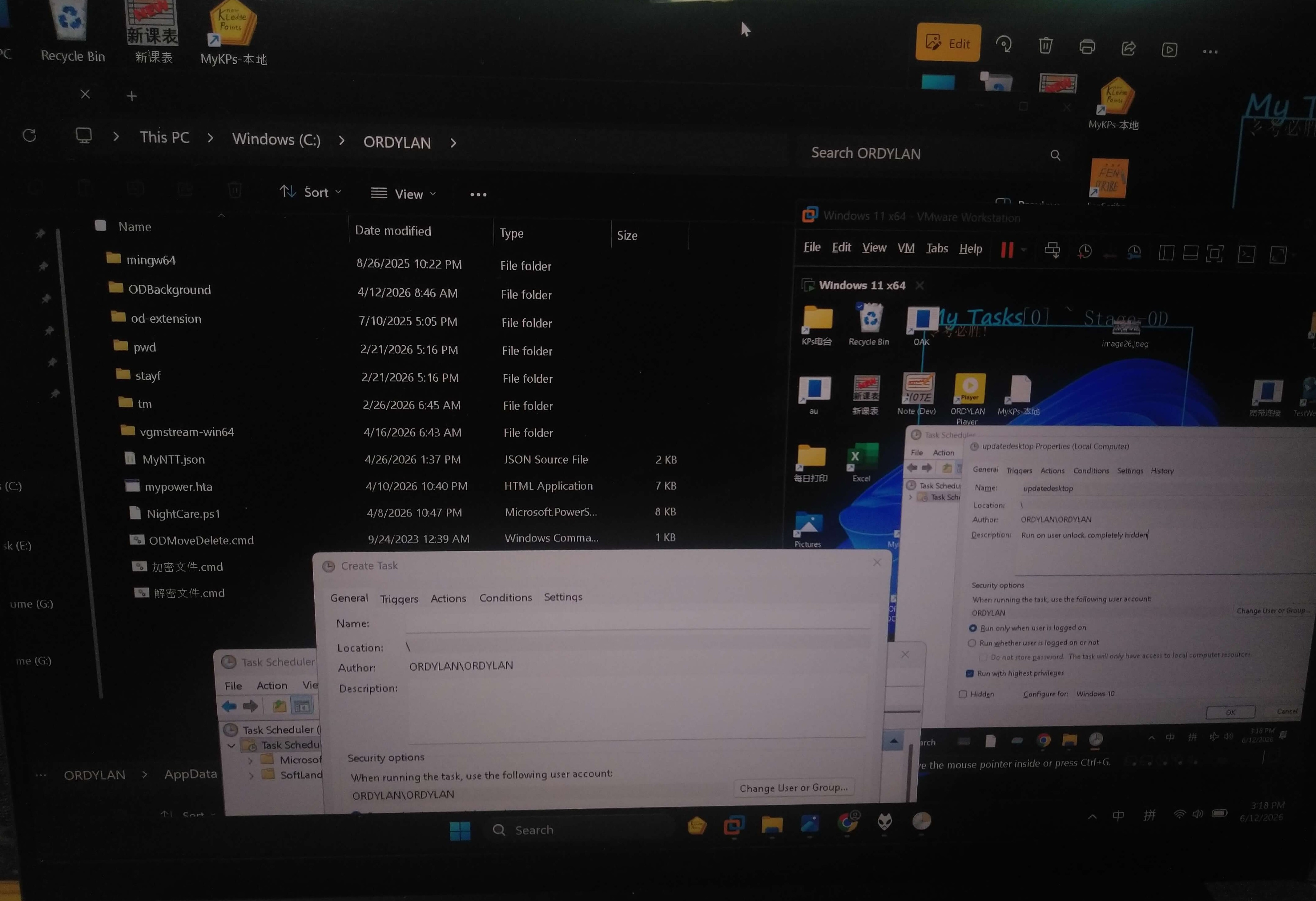Screen dimensions: 1316x901
Task: Click the Share icon in Photos toolbar
Action: point(1128,48)
